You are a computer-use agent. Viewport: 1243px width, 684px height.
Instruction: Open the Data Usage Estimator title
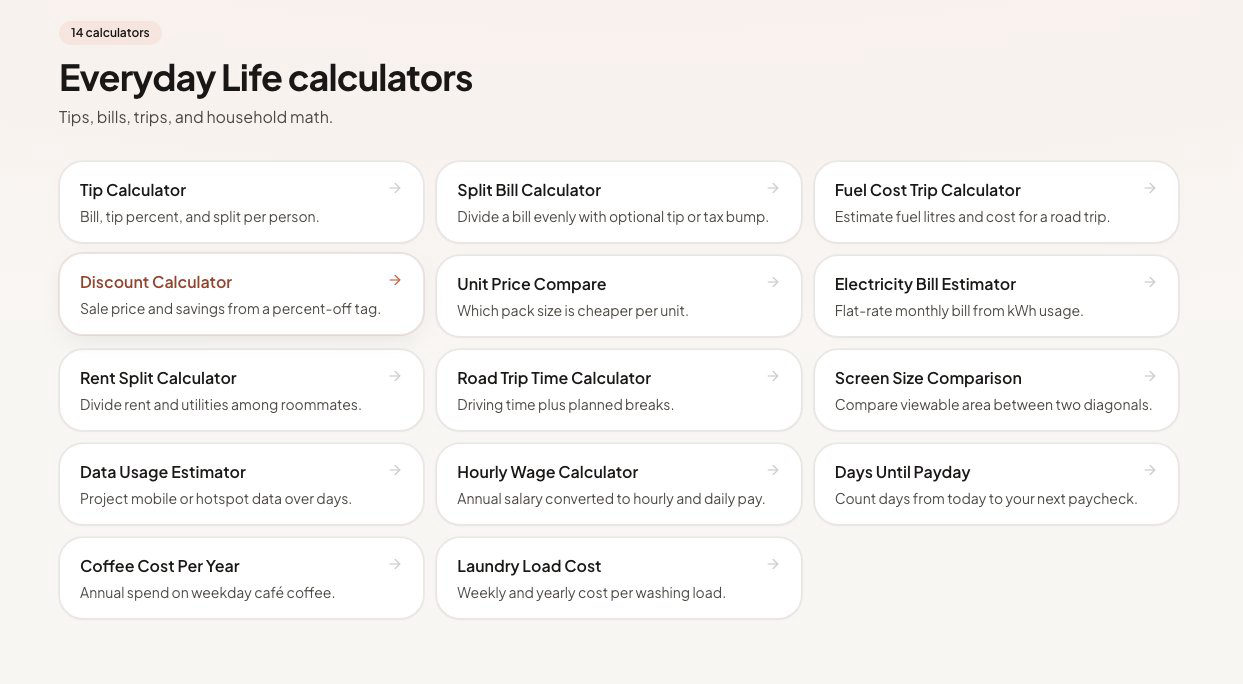(163, 472)
